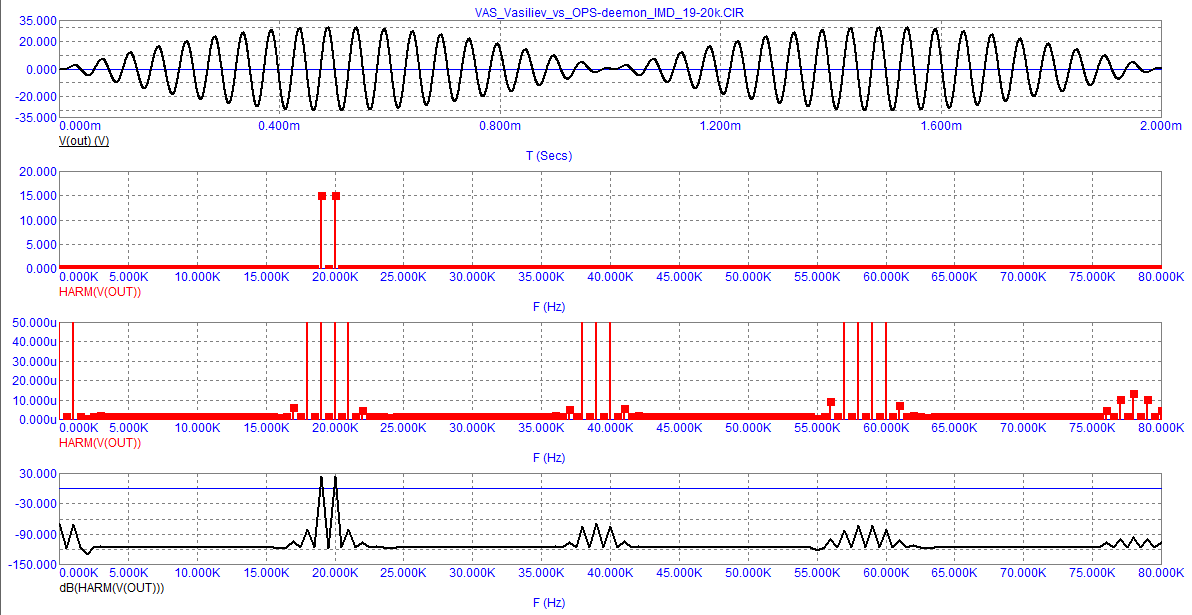Select the 22 kHz marker in micro-scale plot

pyautogui.click(x=363, y=411)
